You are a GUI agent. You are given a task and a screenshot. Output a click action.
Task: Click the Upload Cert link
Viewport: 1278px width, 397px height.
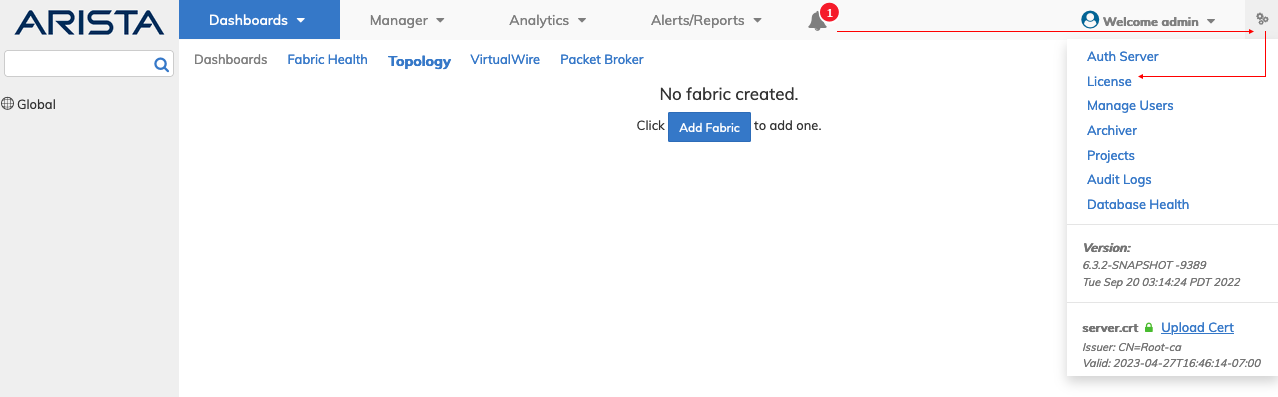pyautogui.click(x=1197, y=328)
